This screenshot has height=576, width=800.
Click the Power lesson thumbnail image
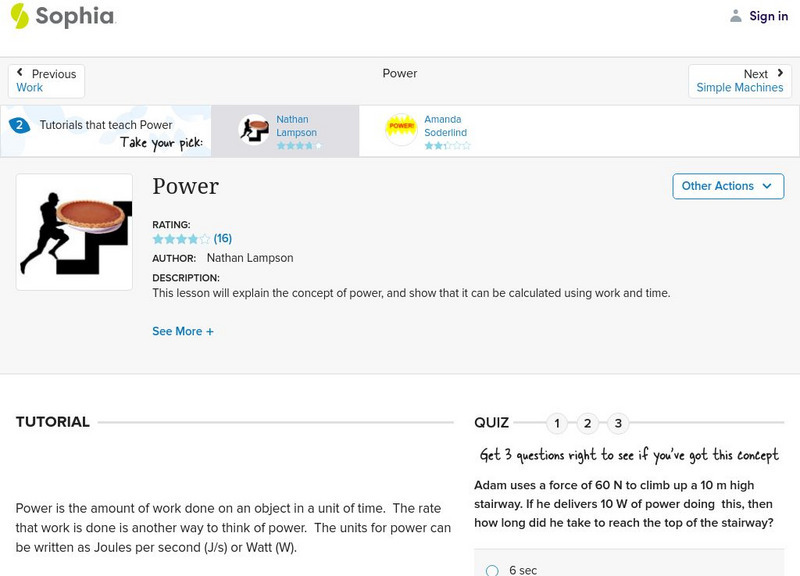click(74, 231)
